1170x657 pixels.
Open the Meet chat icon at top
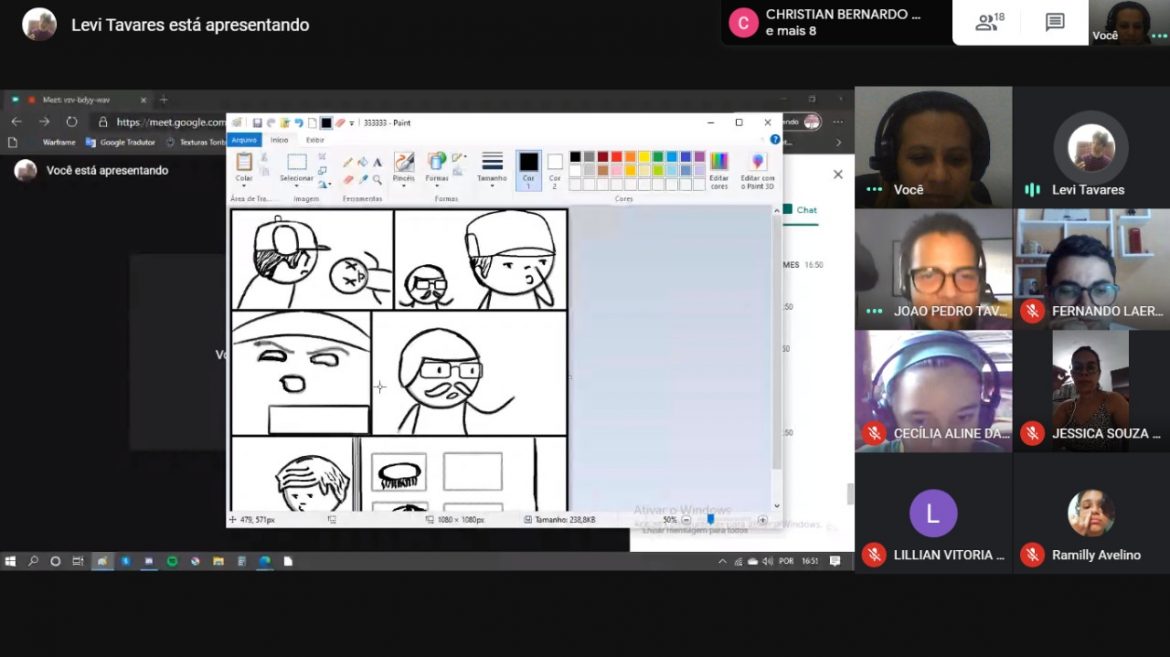click(x=1054, y=22)
